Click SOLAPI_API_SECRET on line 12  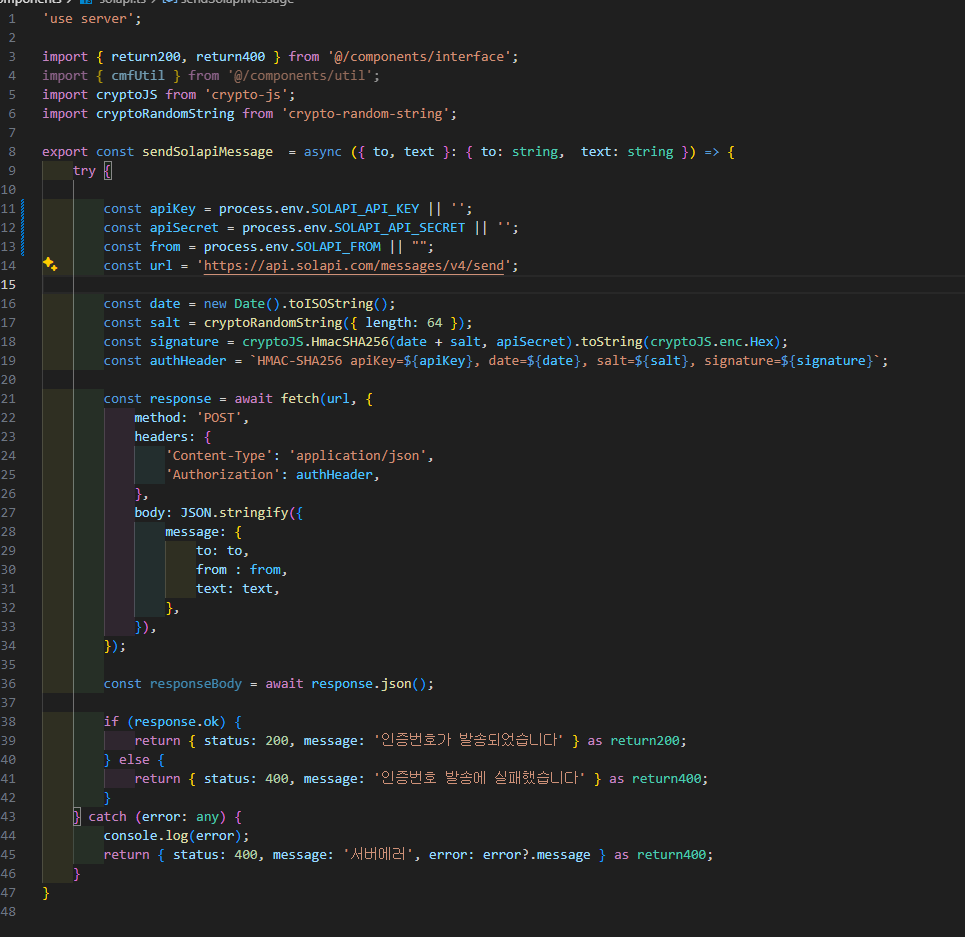(x=399, y=228)
